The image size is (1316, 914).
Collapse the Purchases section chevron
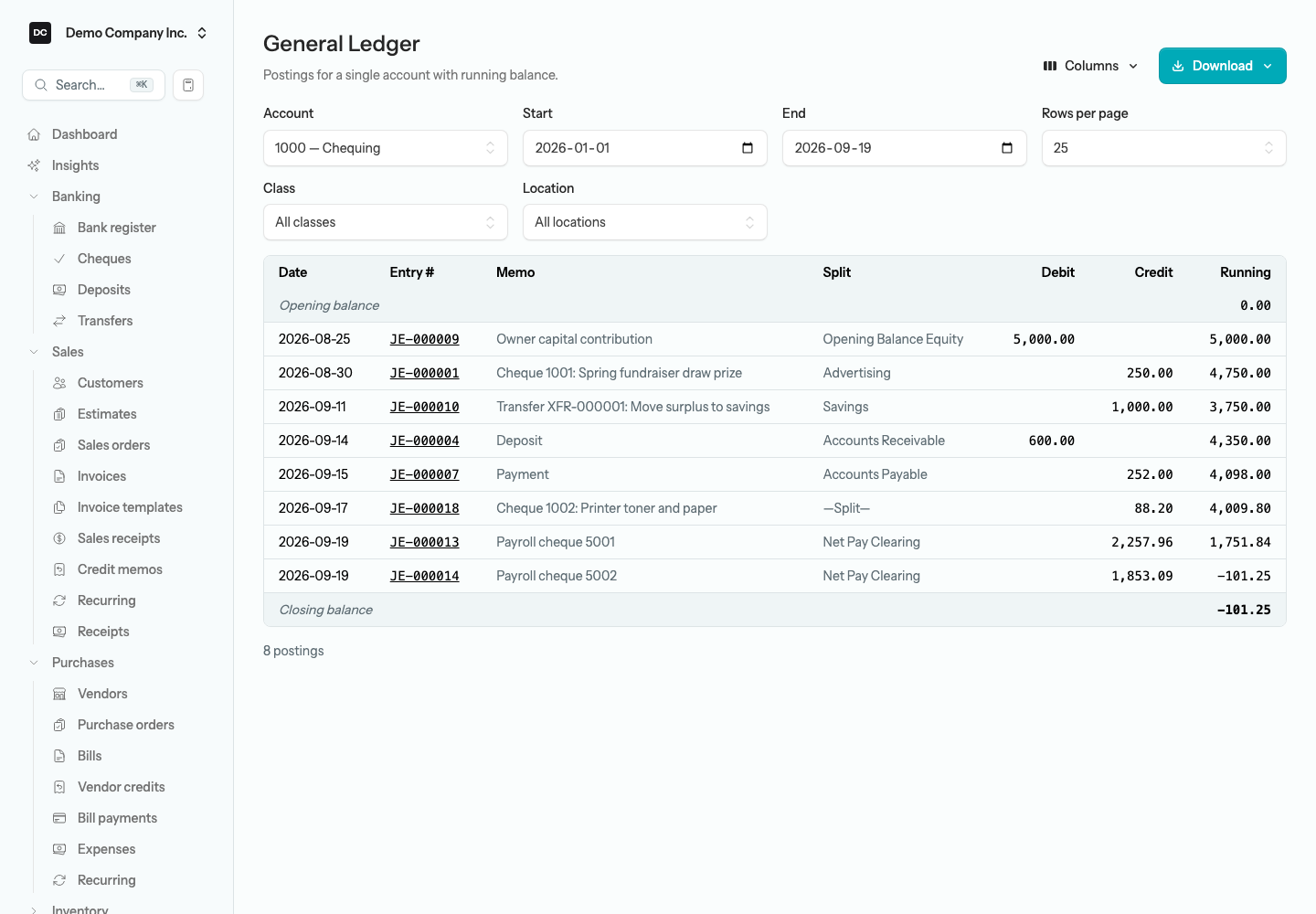click(34, 663)
